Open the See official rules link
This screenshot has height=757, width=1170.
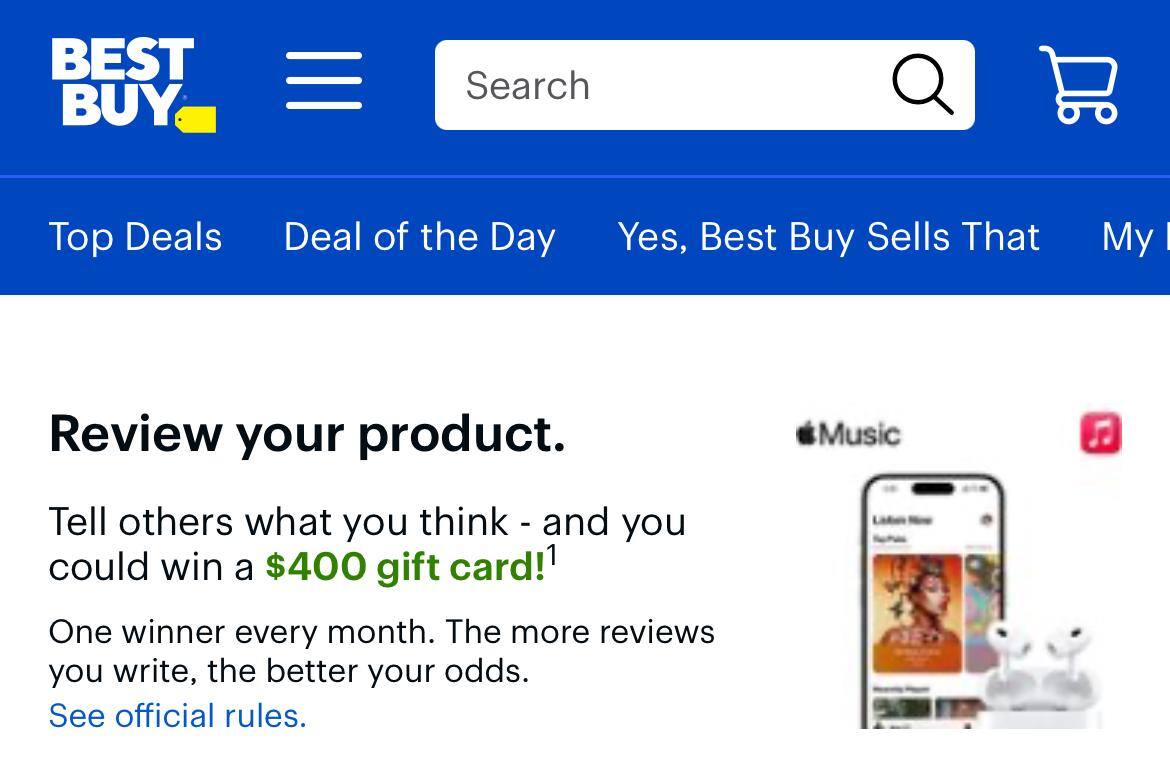(177, 715)
